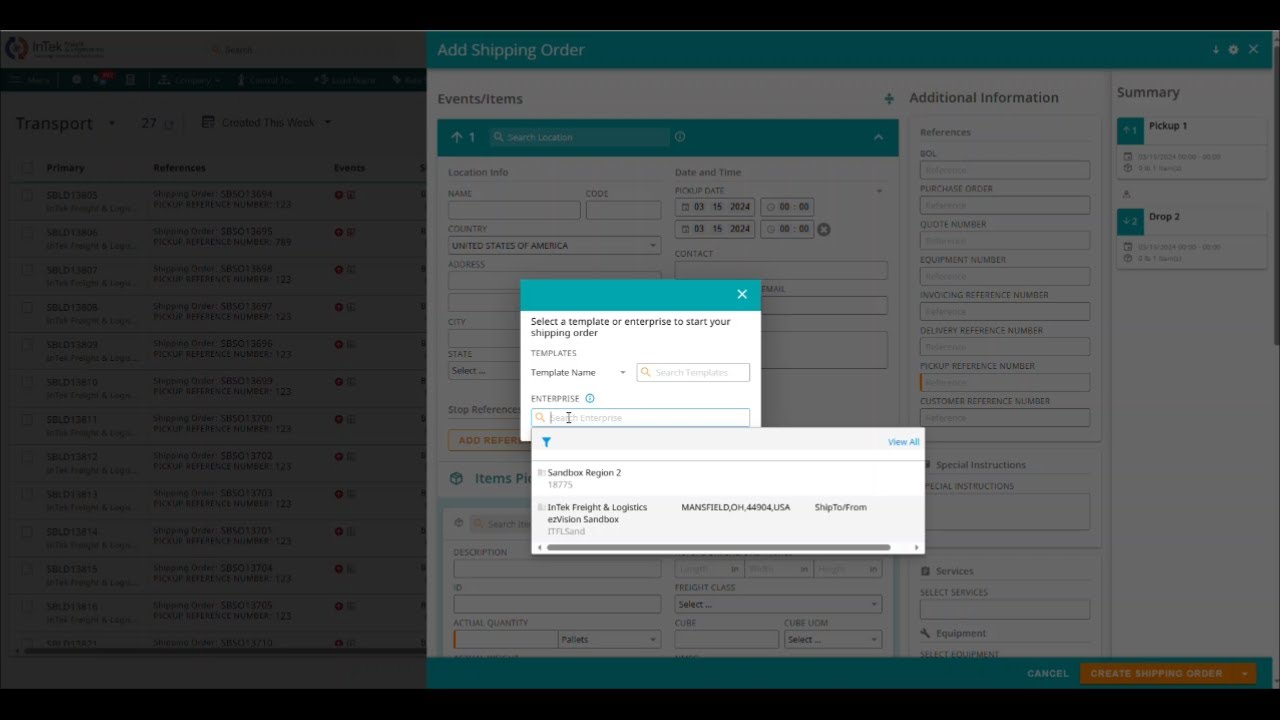
Task: Check the box for SBLD13805 row
Action: point(28,195)
